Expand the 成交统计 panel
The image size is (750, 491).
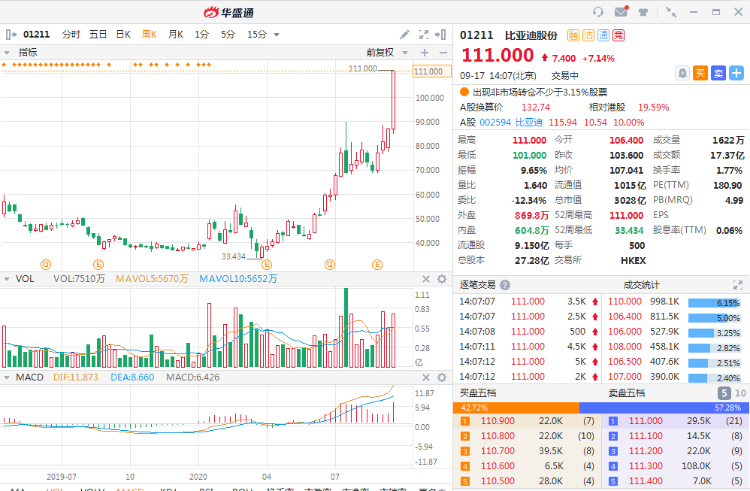click(x=738, y=285)
